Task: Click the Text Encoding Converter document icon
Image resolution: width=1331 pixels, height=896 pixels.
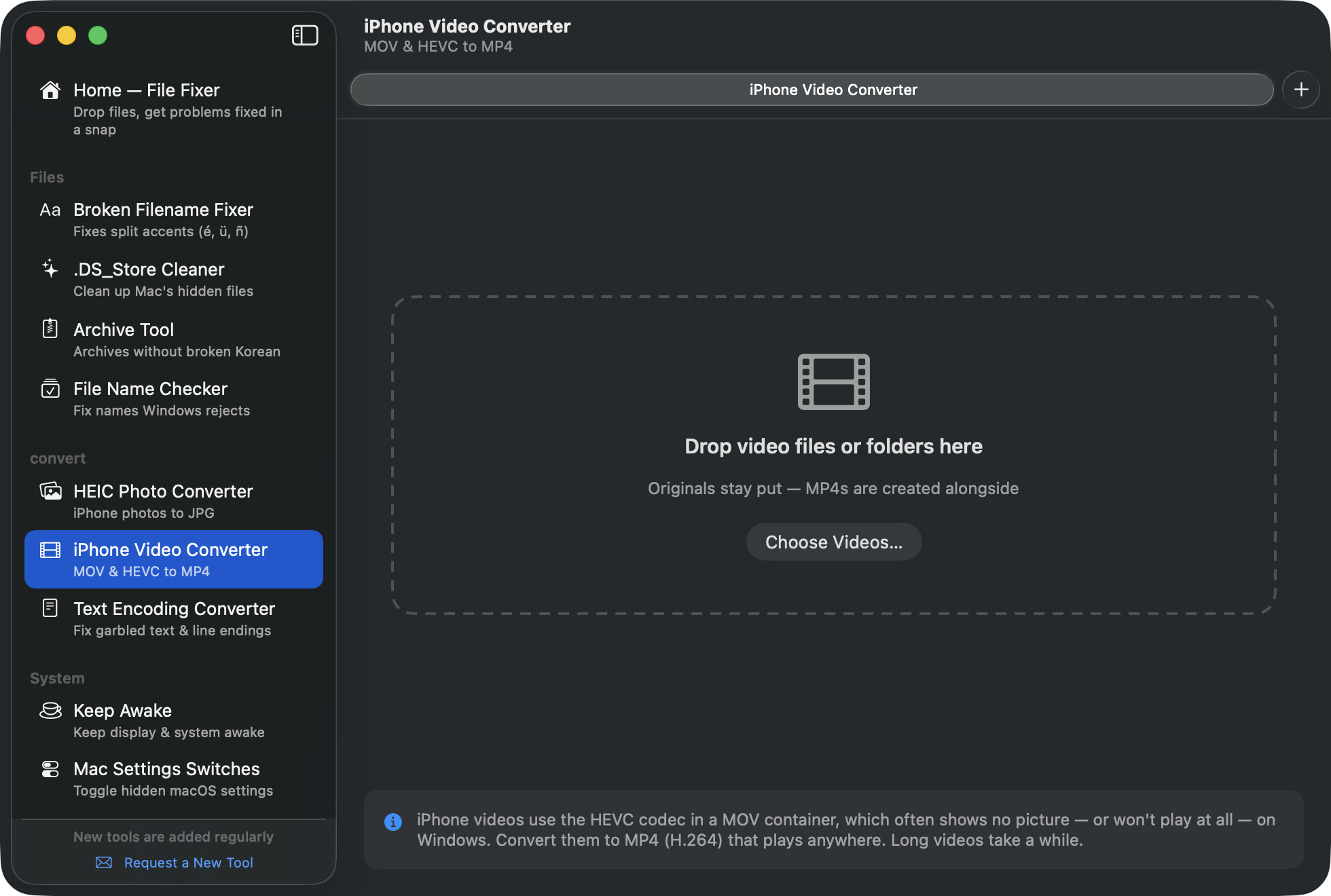Action: tap(50, 608)
